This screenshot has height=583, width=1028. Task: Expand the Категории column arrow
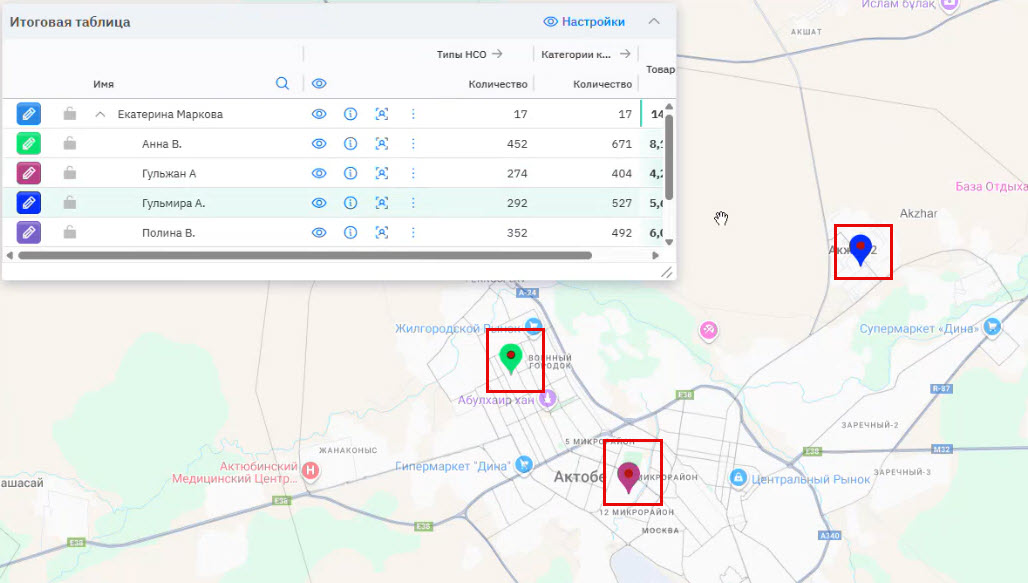(x=625, y=54)
